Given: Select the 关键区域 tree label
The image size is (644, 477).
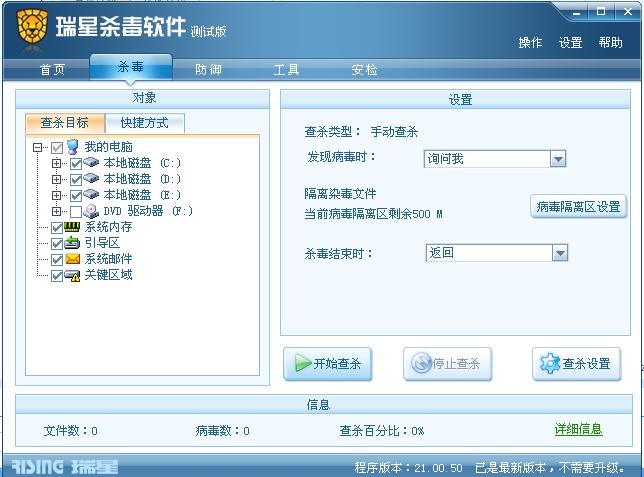Looking at the screenshot, I should 108,275.
